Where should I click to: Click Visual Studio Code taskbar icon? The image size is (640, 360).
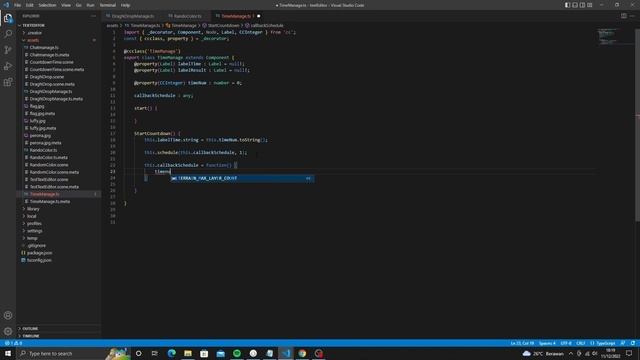coord(286,353)
